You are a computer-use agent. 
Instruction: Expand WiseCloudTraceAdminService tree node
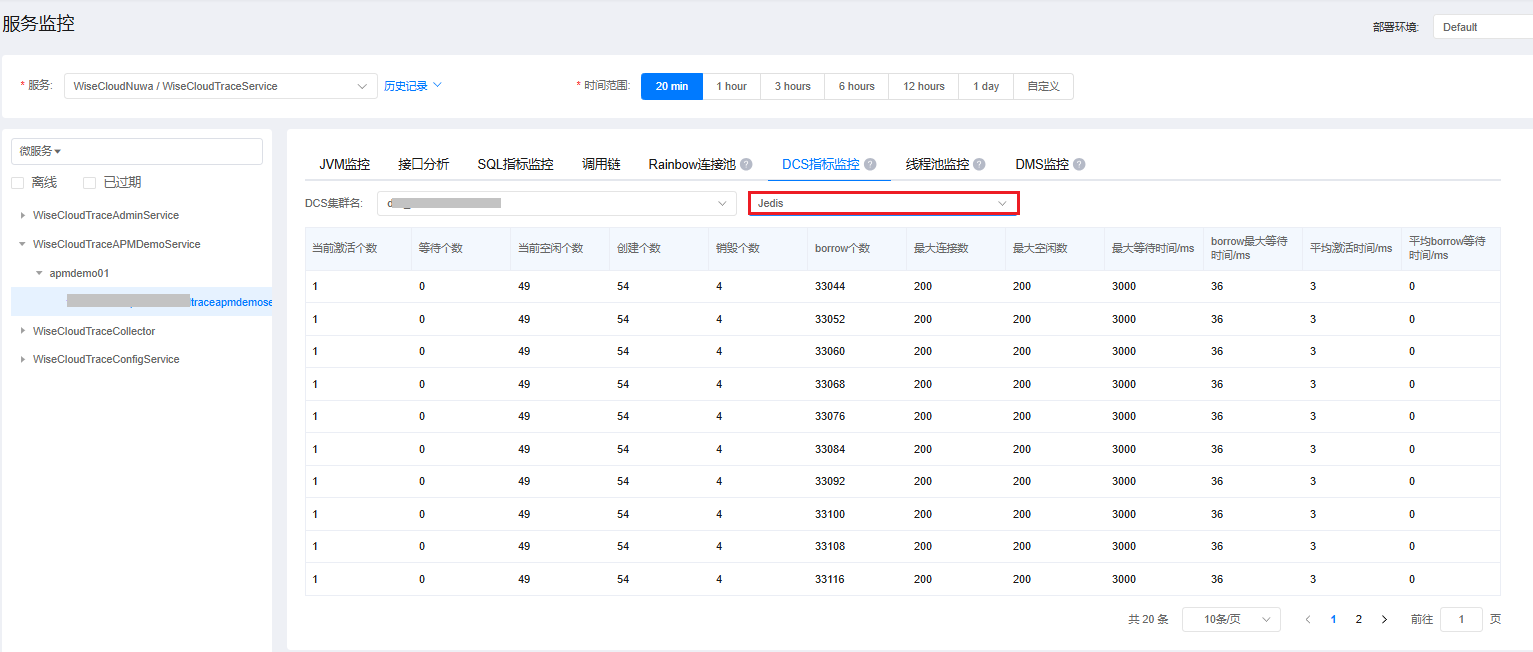coord(23,216)
